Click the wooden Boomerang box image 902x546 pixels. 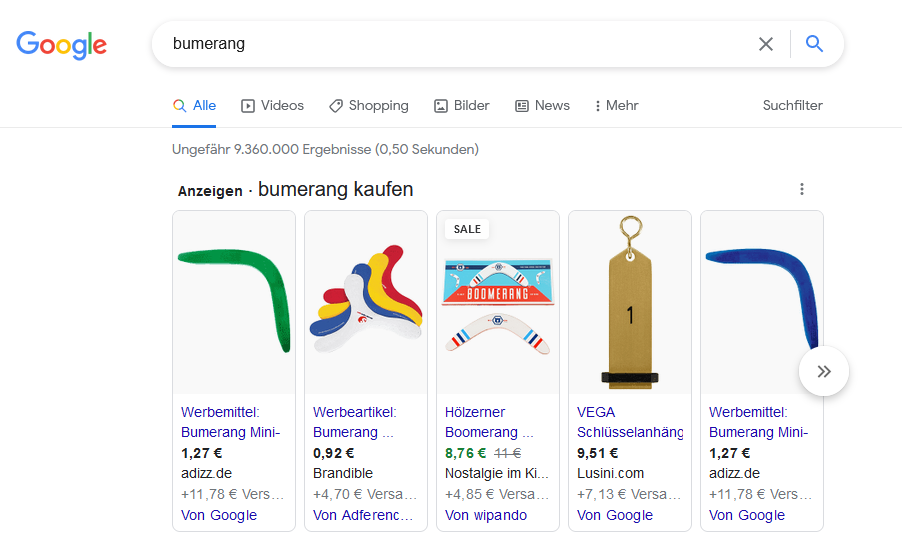498,302
